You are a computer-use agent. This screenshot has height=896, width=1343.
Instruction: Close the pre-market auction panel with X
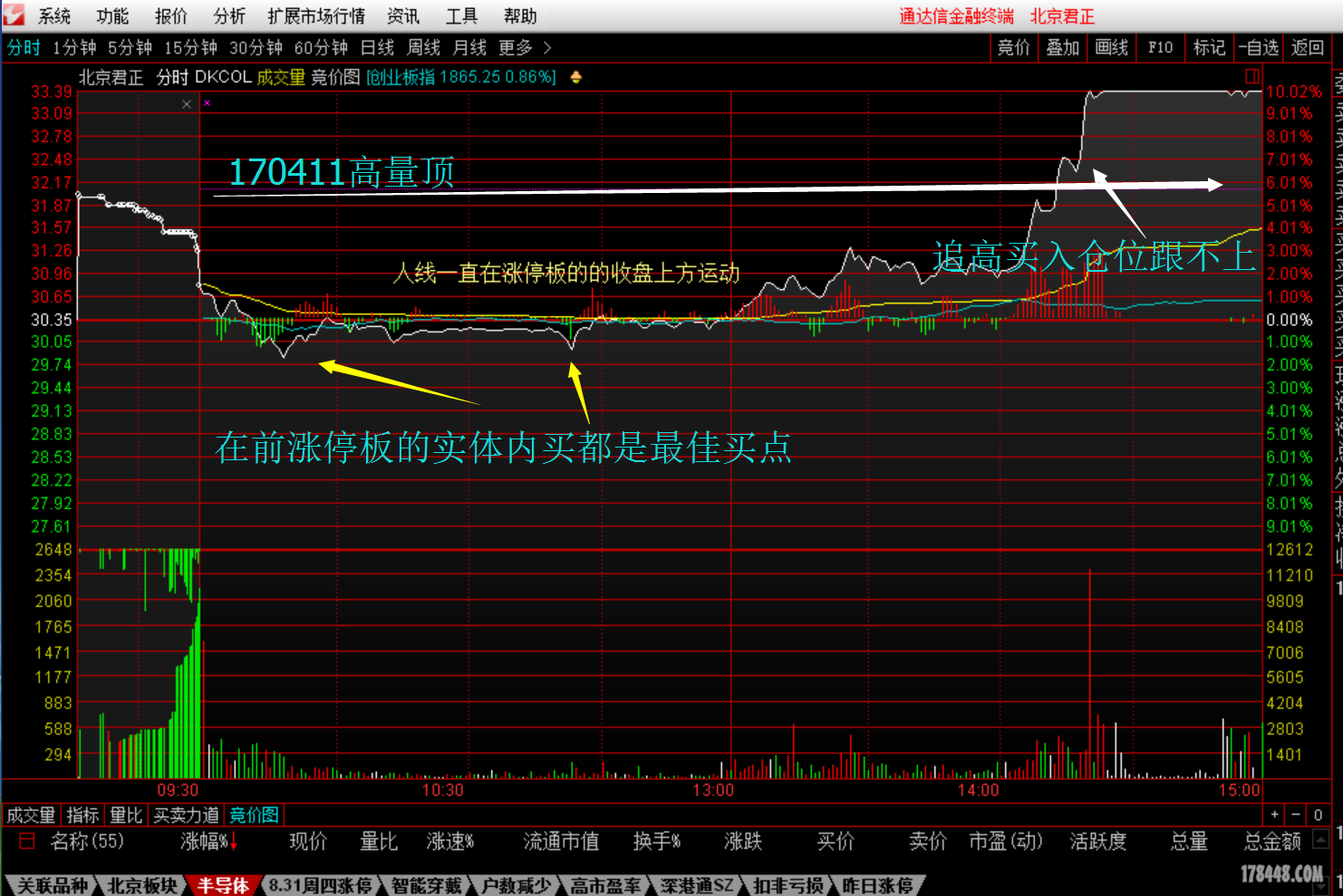point(187,104)
